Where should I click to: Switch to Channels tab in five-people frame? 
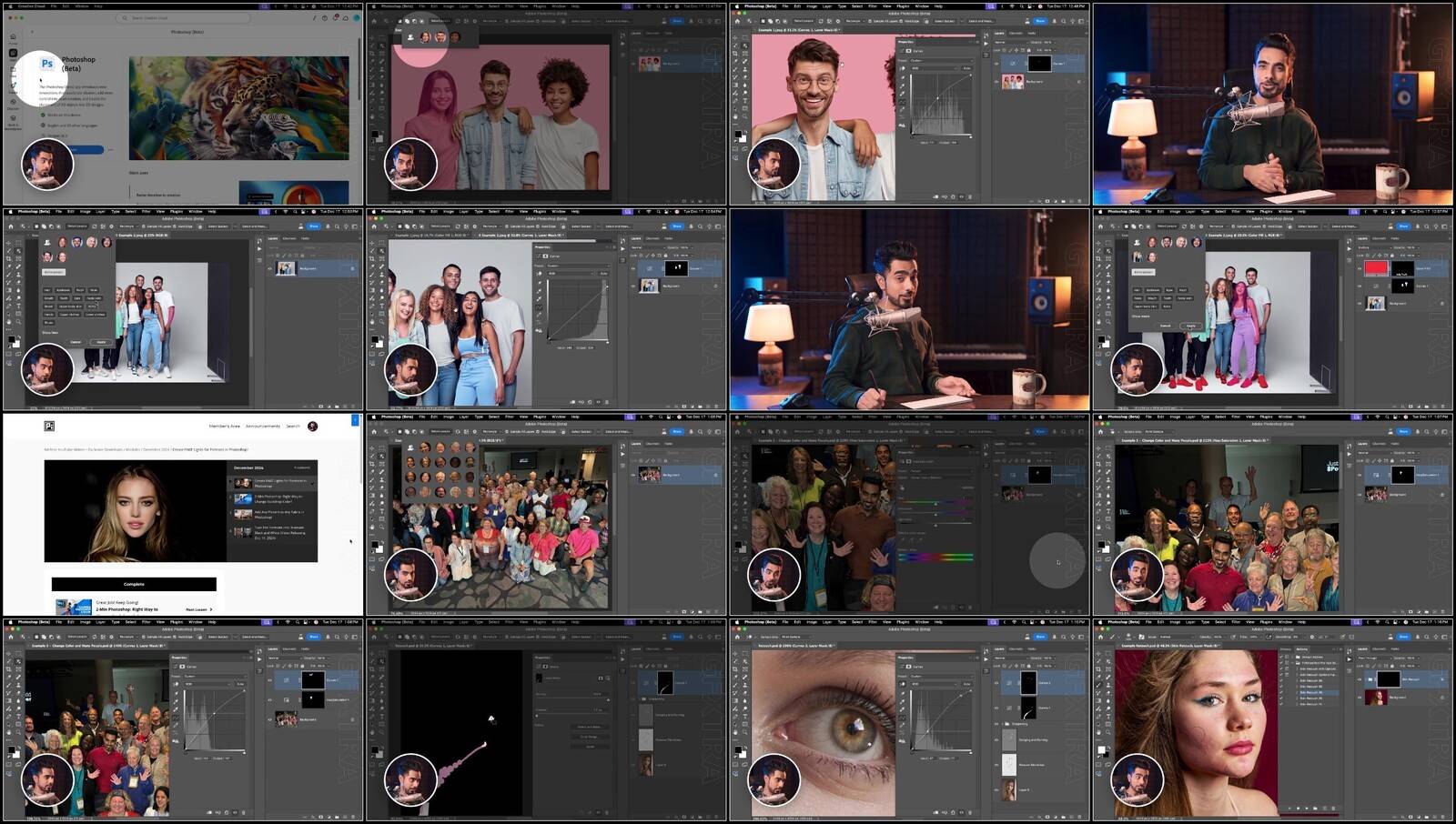click(x=289, y=238)
